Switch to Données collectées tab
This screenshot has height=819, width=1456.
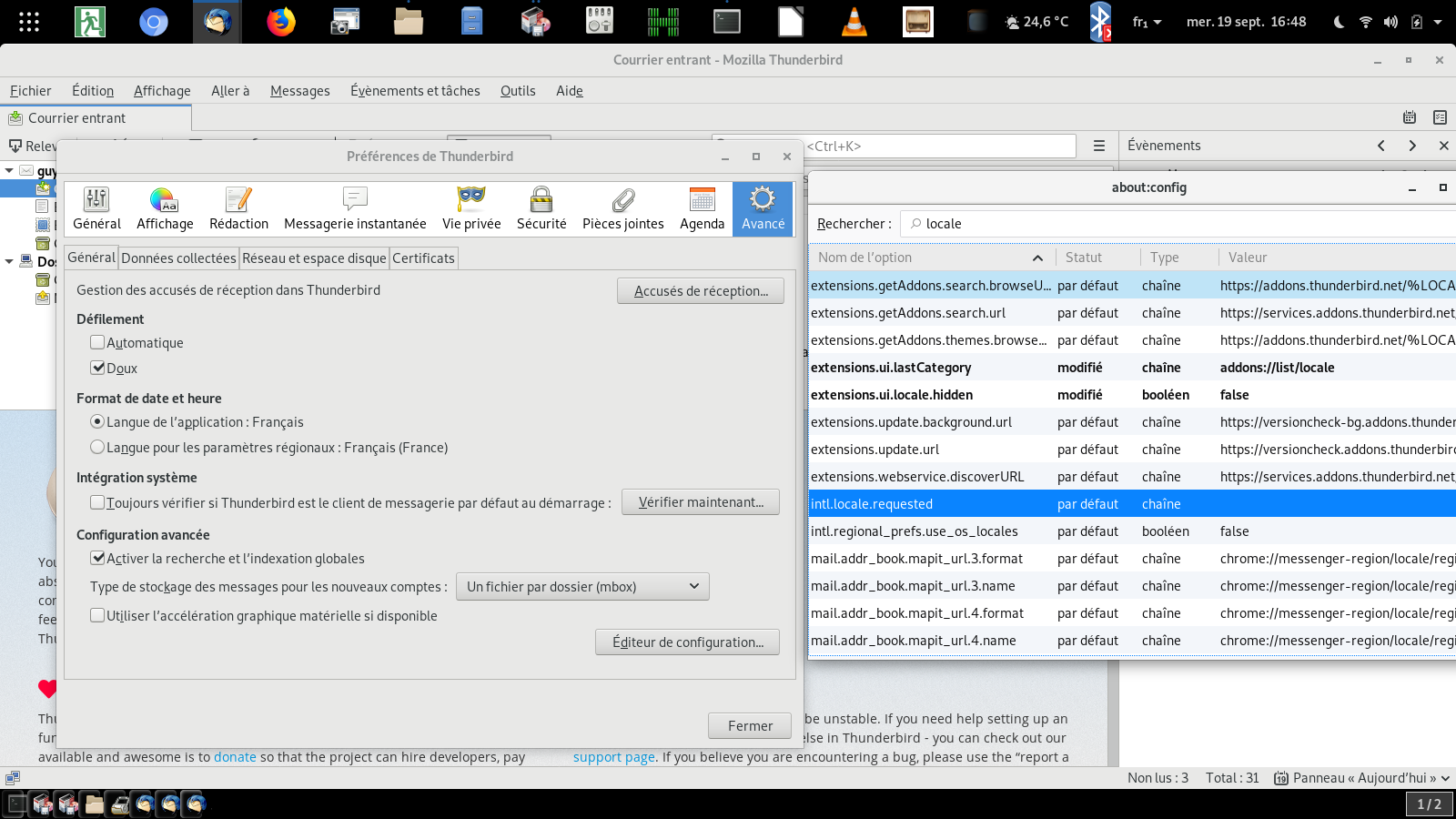pos(178,258)
